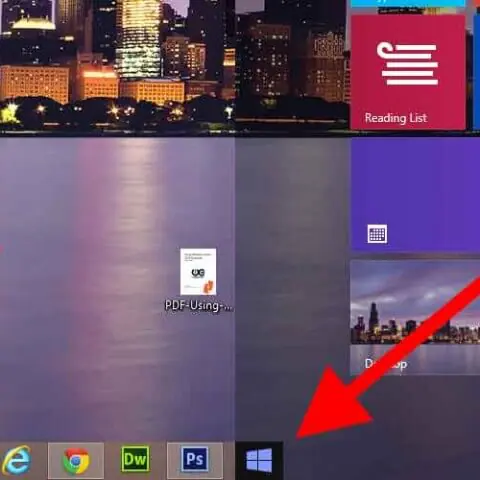Open the blue tile right of Reading List
This screenshot has height=480, width=480.
477,72
